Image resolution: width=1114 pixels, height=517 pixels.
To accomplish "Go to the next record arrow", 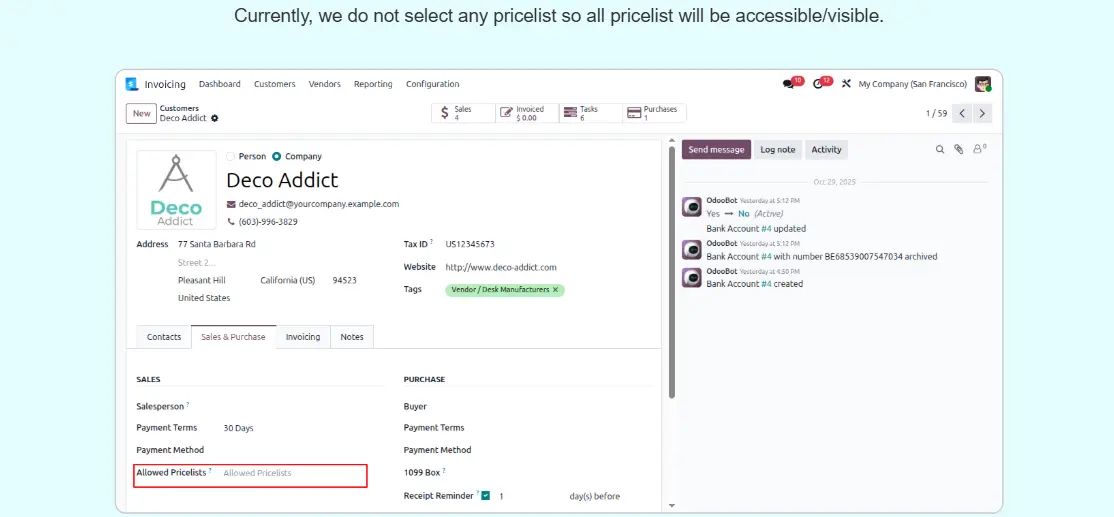I will pyautogui.click(x=982, y=113).
